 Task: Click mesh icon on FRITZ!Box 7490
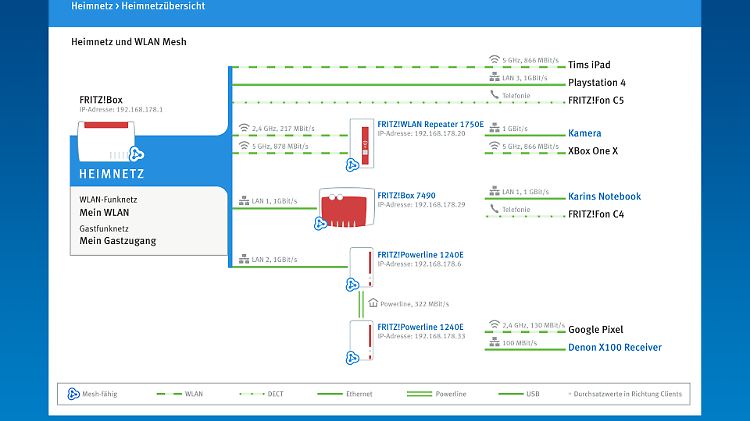click(x=320, y=223)
